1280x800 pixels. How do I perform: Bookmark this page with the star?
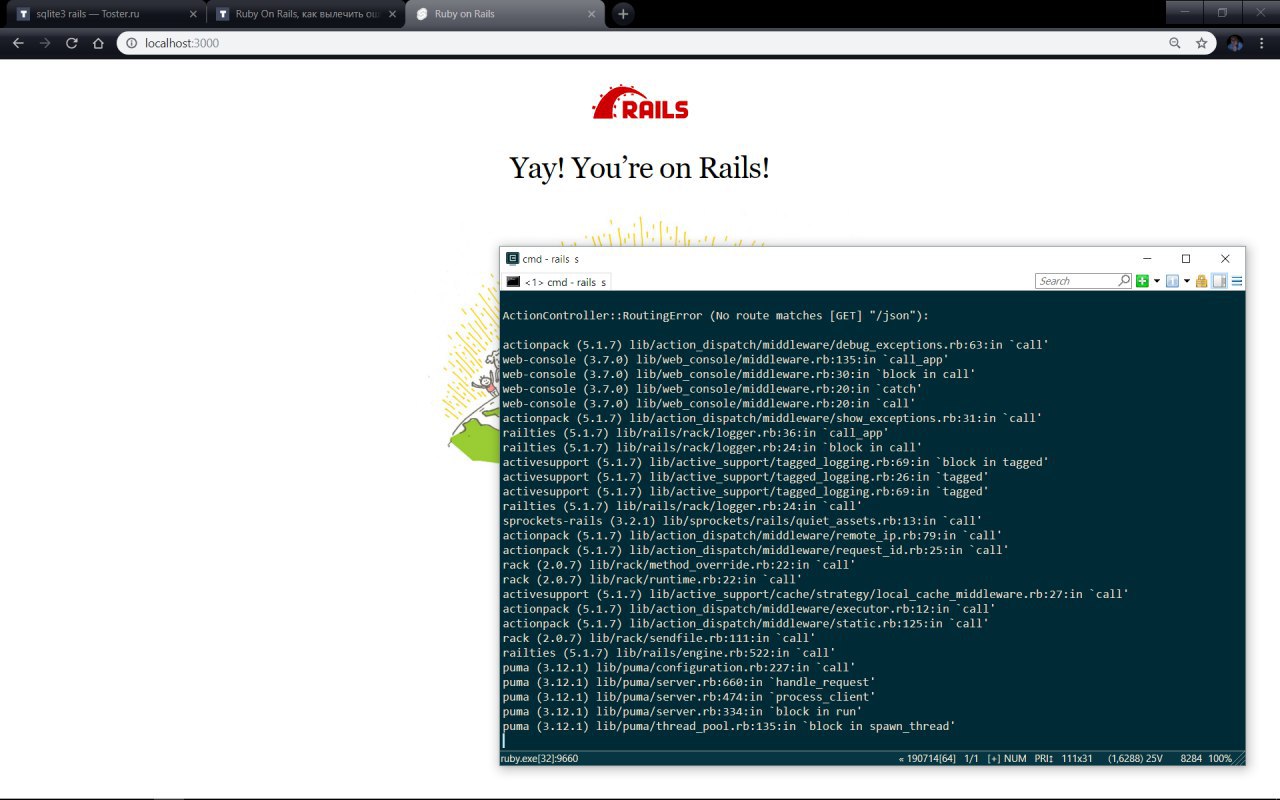[x=1201, y=43]
